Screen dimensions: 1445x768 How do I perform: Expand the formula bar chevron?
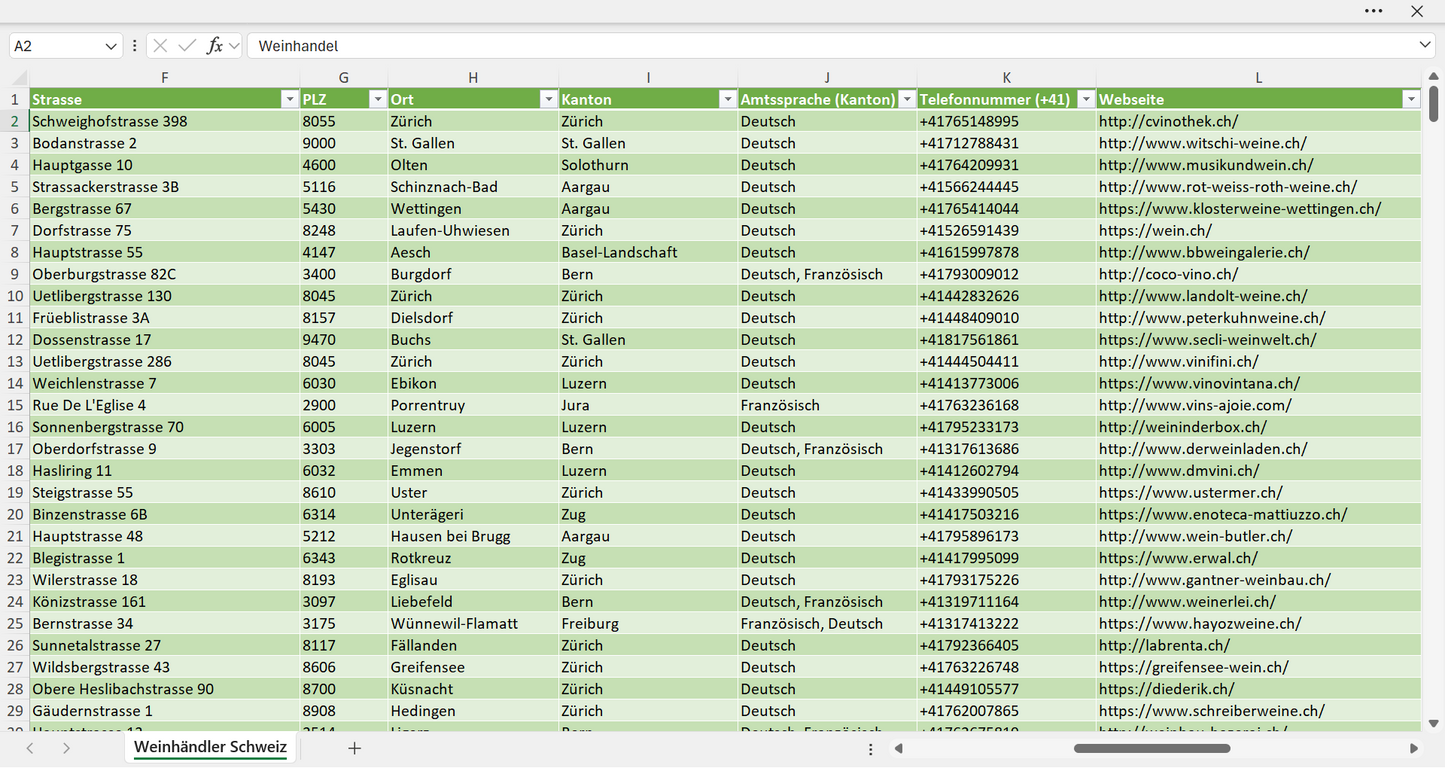pos(1425,46)
